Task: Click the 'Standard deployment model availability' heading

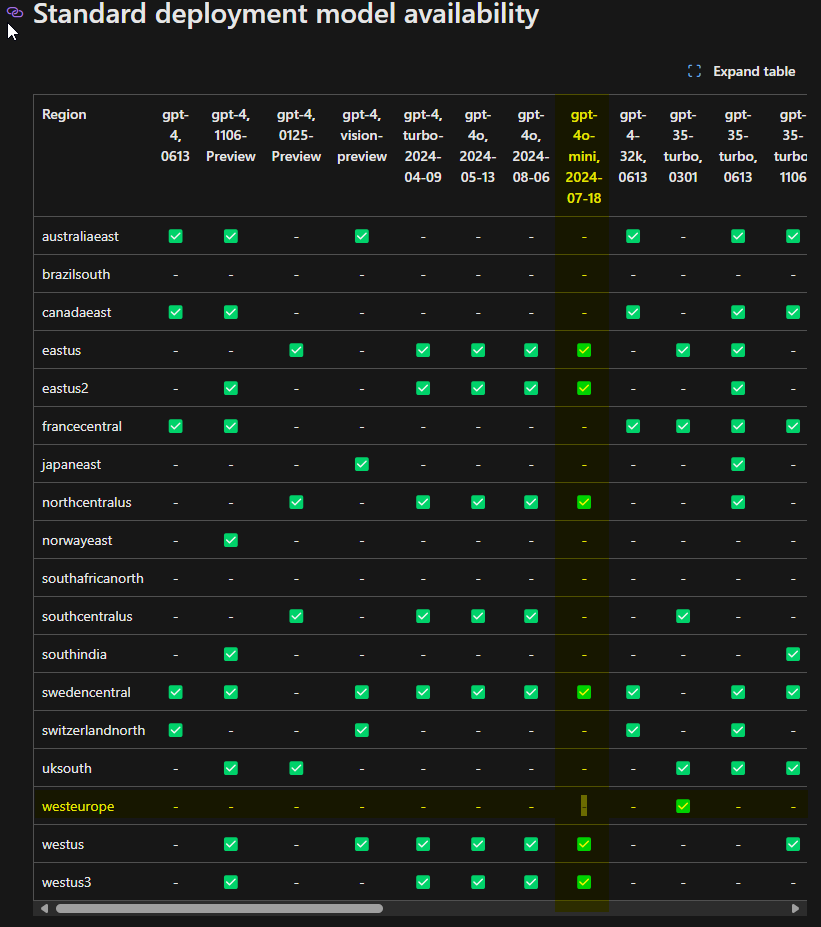Action: [x=286, y=14]
